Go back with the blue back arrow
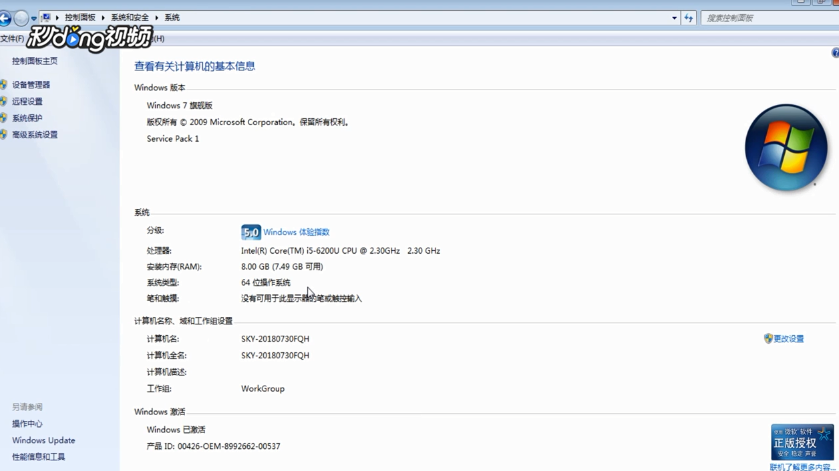Screen dimensions: 839x471 point(4,18)
